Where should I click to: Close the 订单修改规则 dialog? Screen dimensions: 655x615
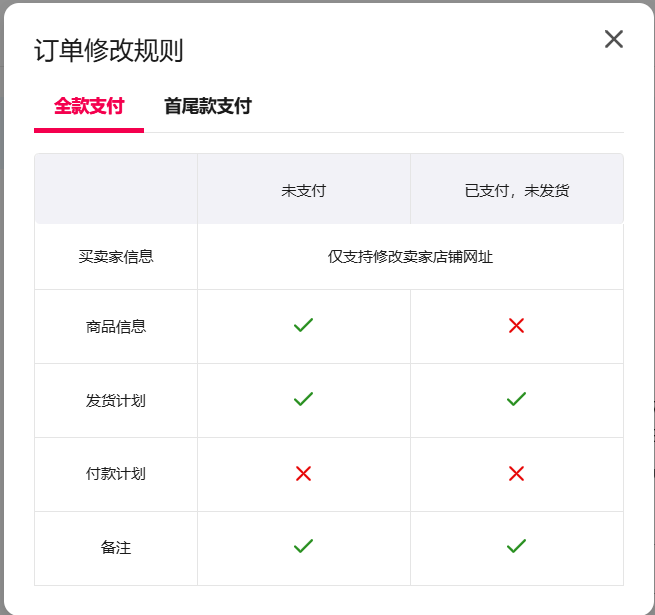(x=613, y=39)
